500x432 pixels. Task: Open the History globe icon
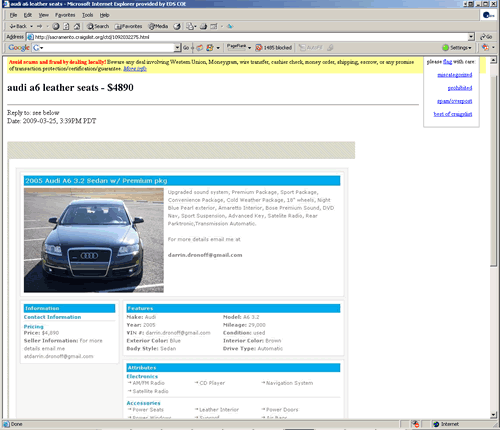tap(177, 26)
